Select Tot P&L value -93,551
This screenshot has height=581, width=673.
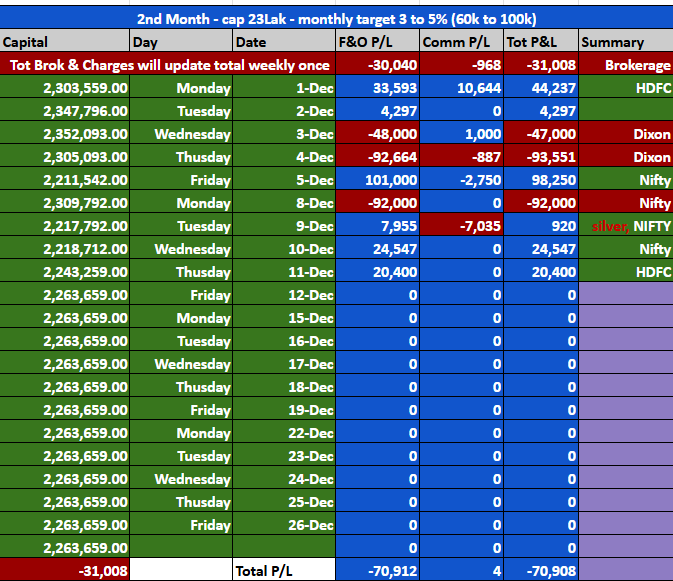541,157
